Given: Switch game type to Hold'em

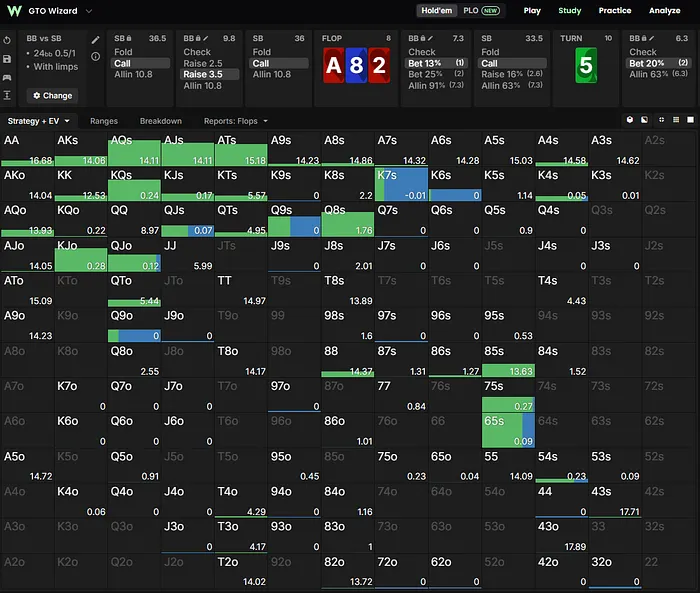Looking at the screenshot, I should [437, 11].
